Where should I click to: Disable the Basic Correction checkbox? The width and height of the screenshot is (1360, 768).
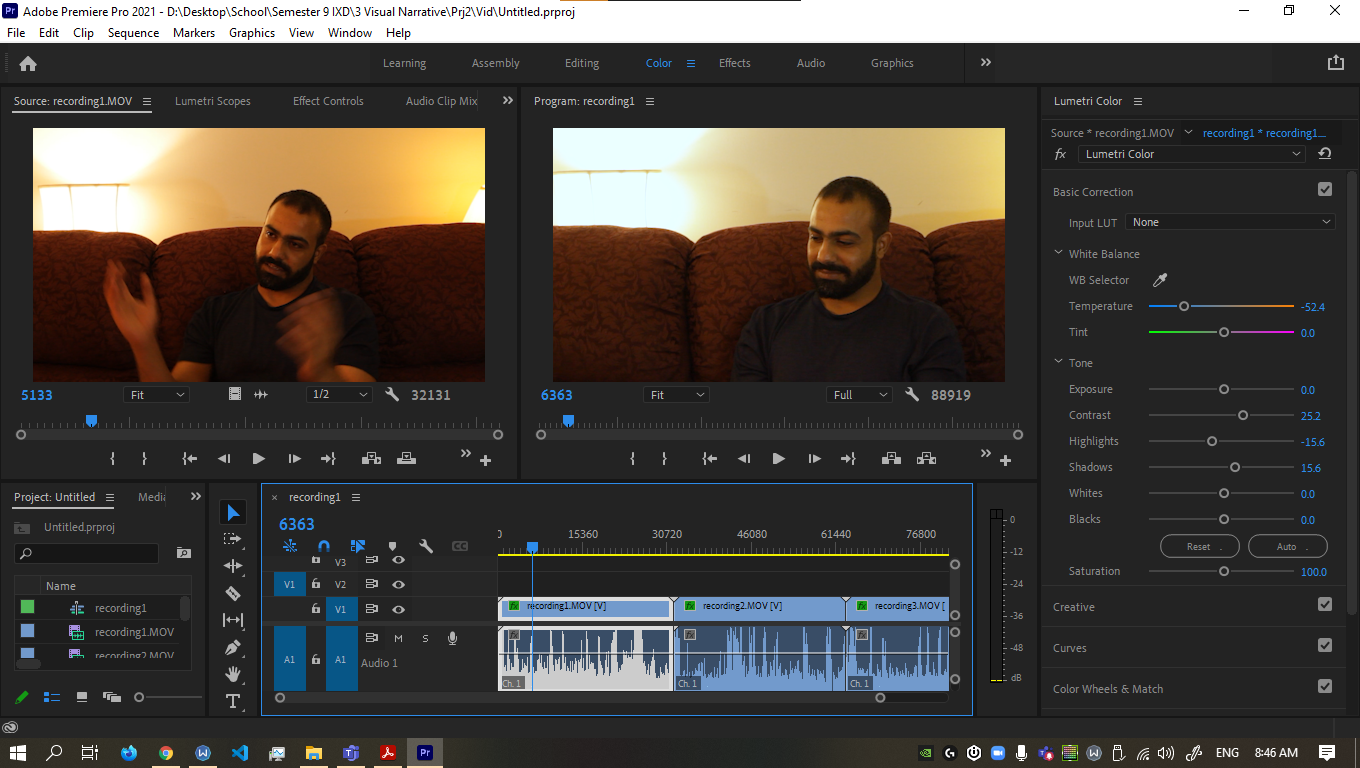[1325, 190]
